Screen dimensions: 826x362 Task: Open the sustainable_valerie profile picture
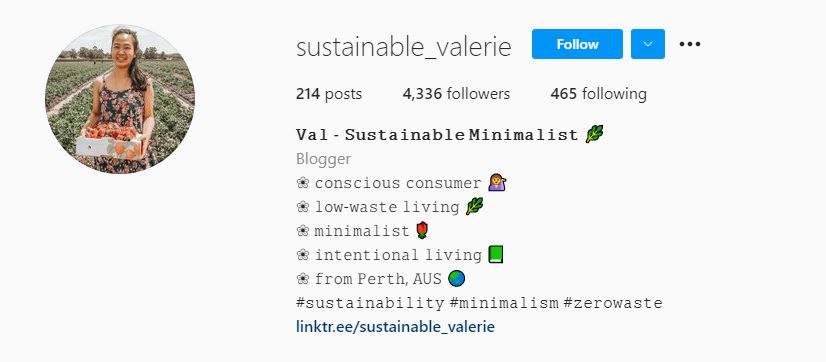coord(120,99)
